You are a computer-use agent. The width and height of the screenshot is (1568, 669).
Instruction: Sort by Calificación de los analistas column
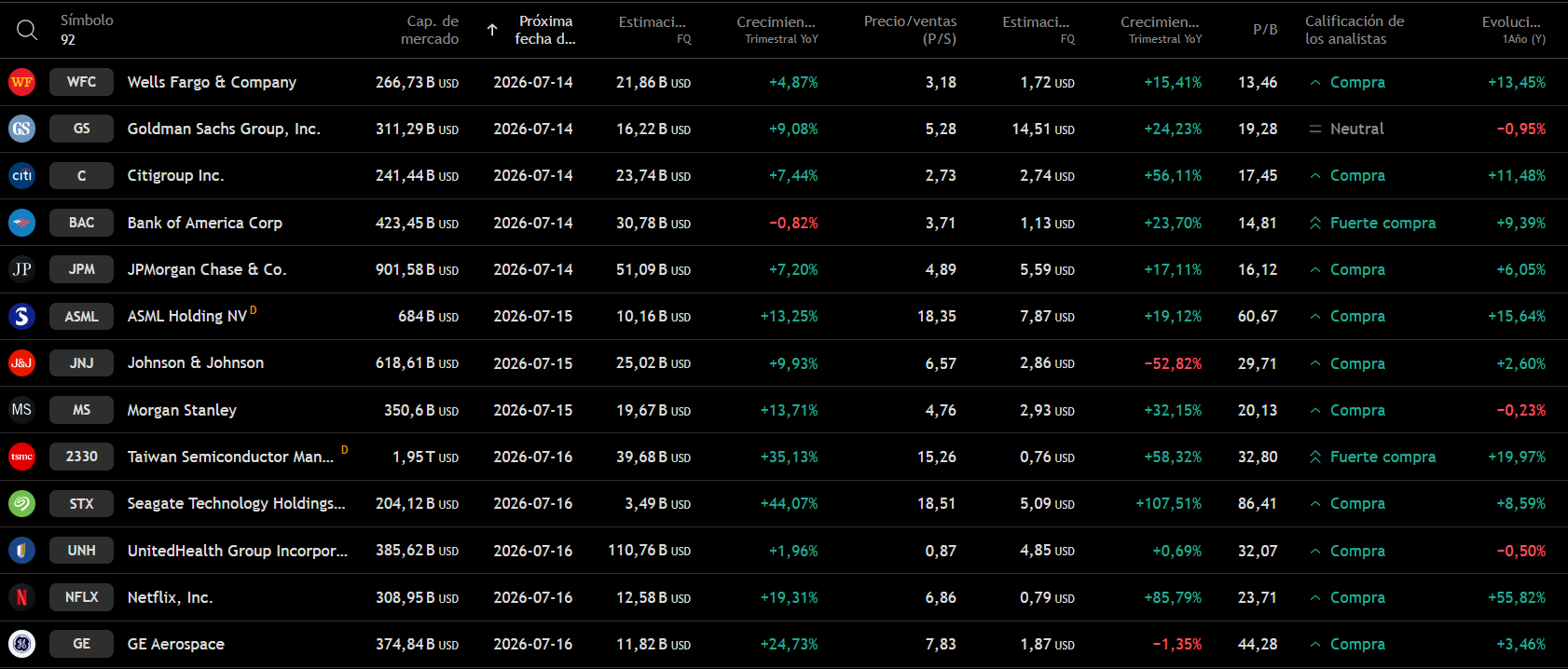point(1355,30)
